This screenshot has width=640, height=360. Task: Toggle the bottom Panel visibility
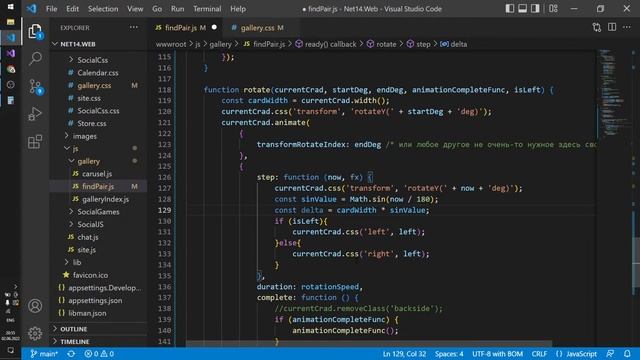(522, 9)
